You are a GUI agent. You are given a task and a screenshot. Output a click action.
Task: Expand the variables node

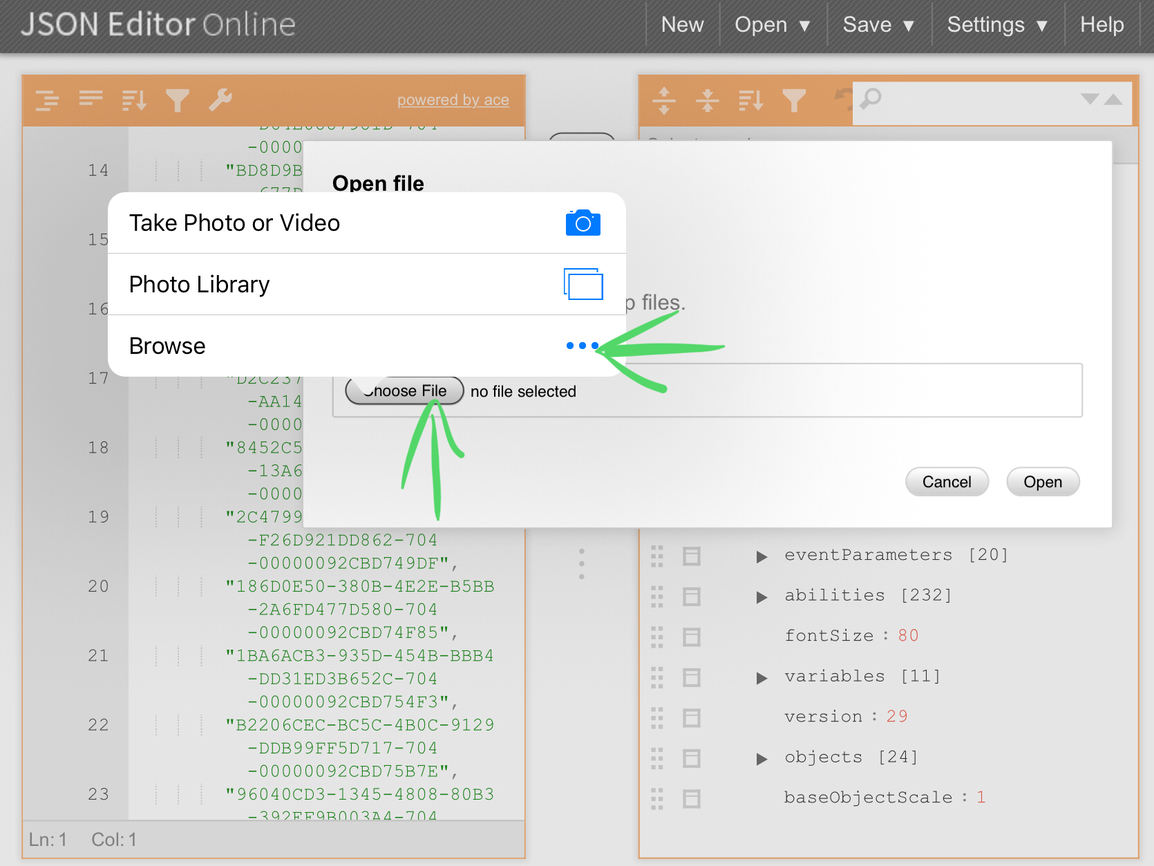762,678
